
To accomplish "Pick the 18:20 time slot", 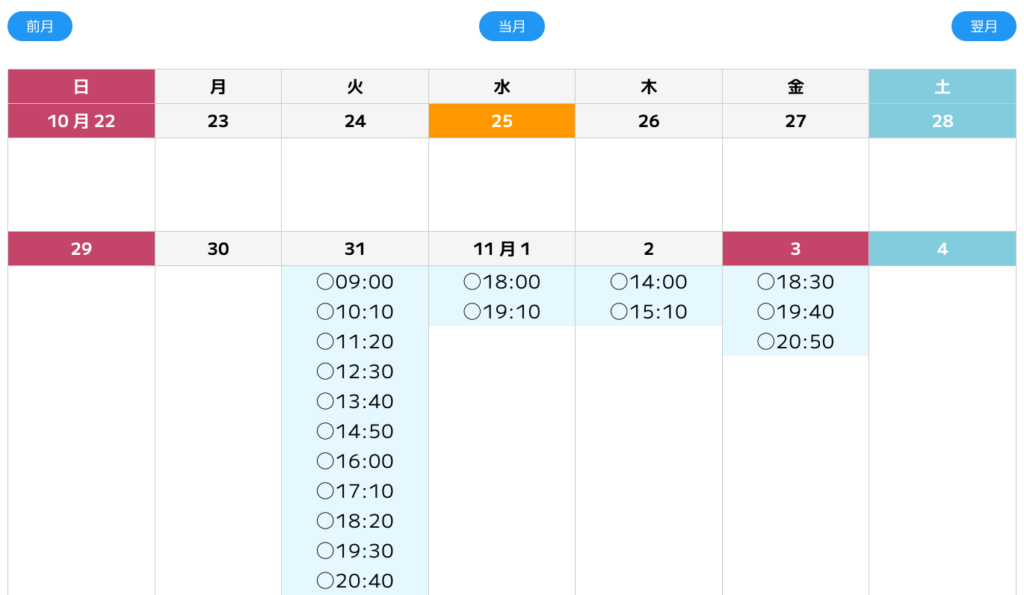I will tap(355, 521).
